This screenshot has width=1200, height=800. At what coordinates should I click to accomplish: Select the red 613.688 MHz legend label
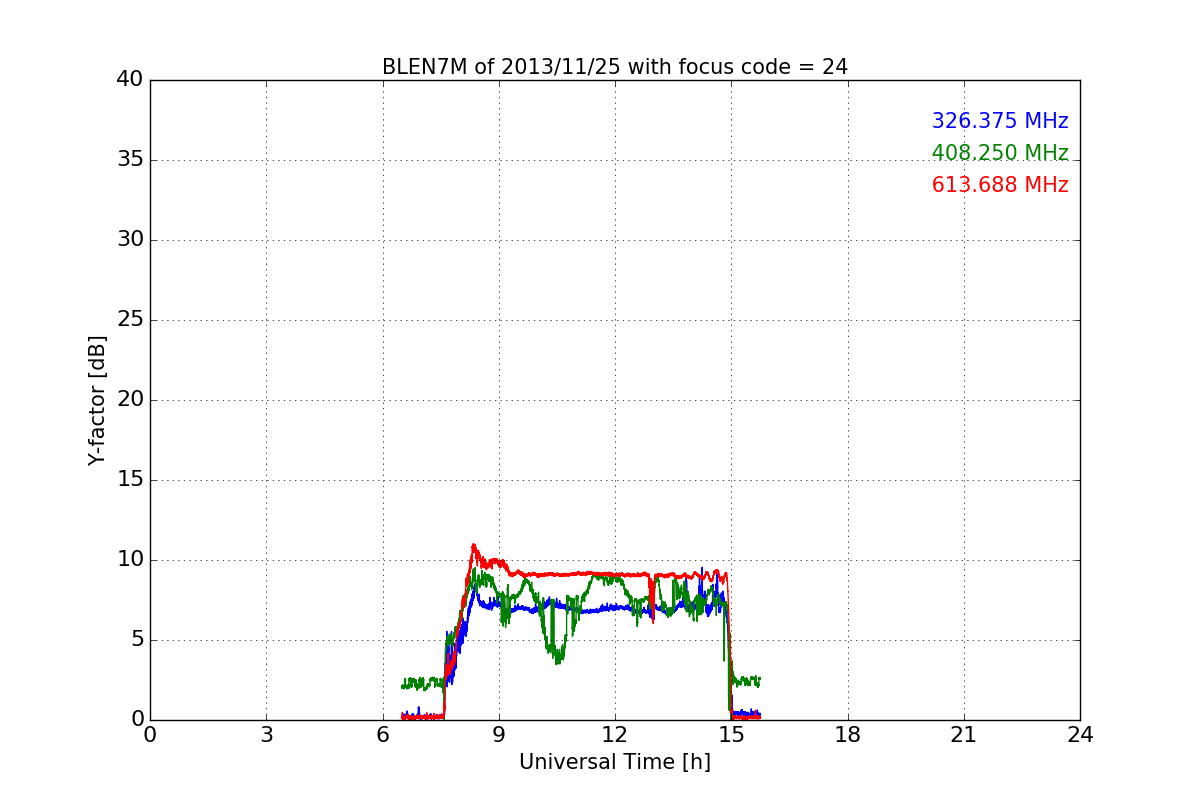tap(1000, 185)
